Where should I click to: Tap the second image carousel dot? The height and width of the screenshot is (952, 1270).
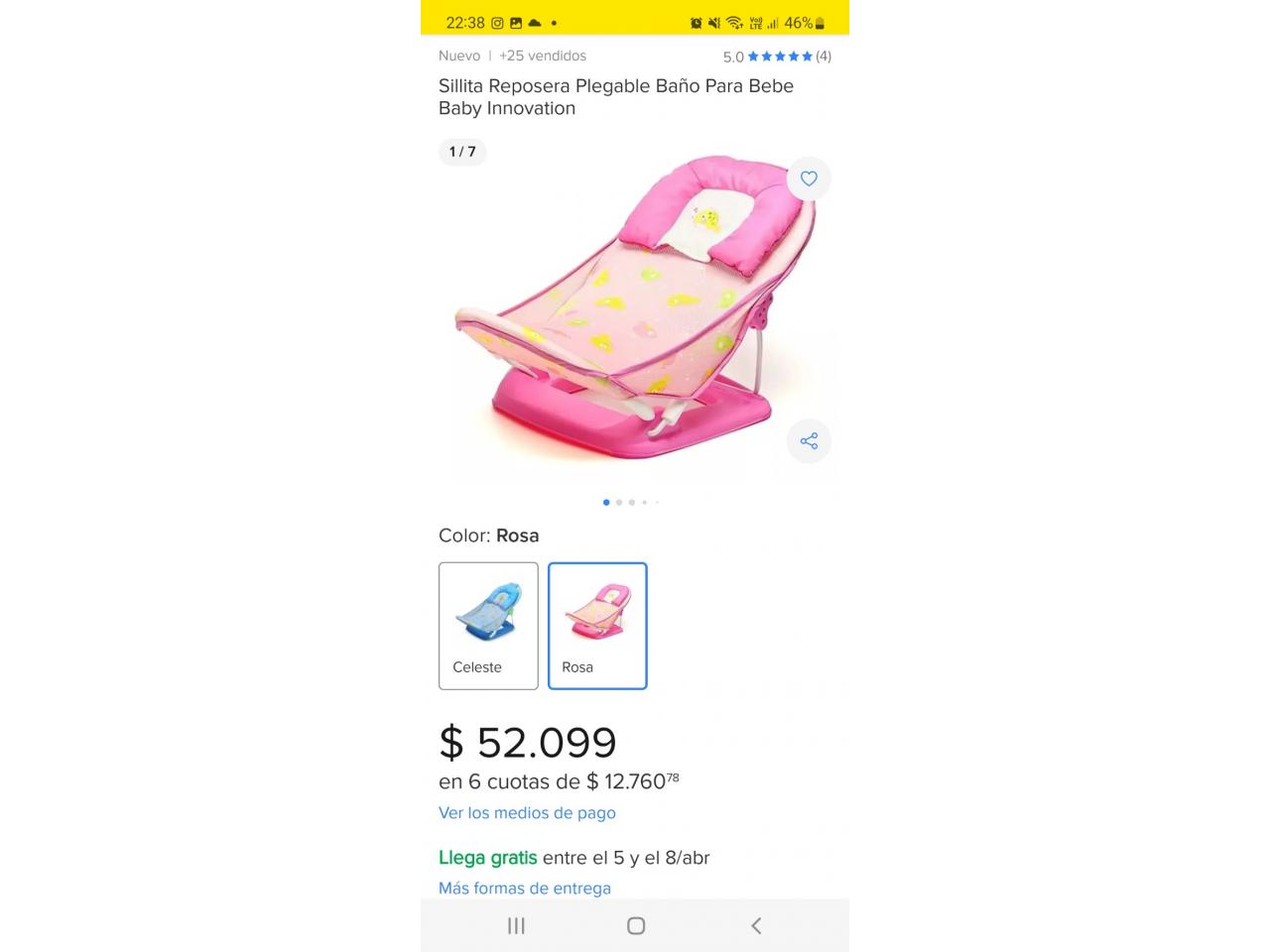pos(619,502)
